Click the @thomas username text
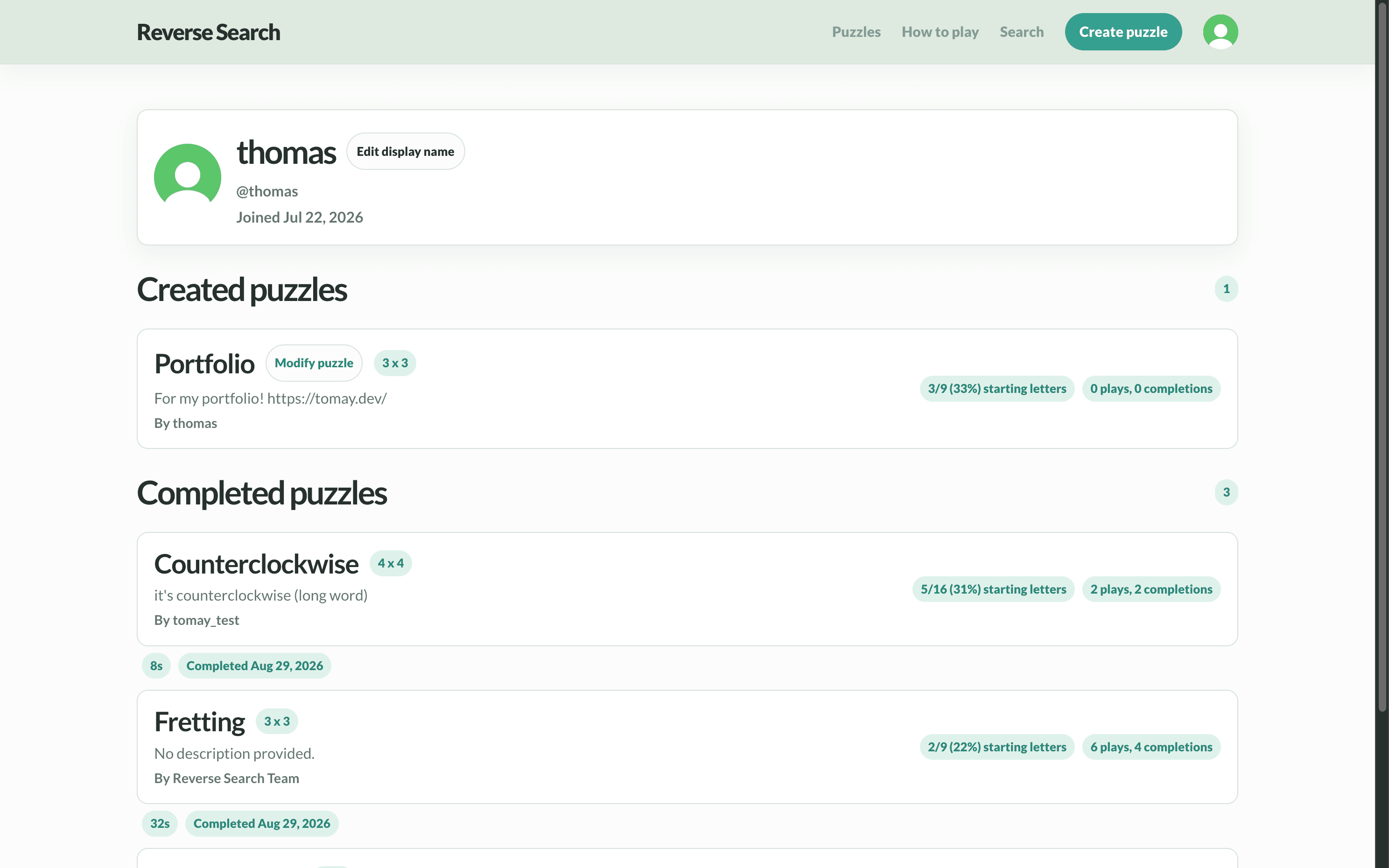 tap(267, 191)
